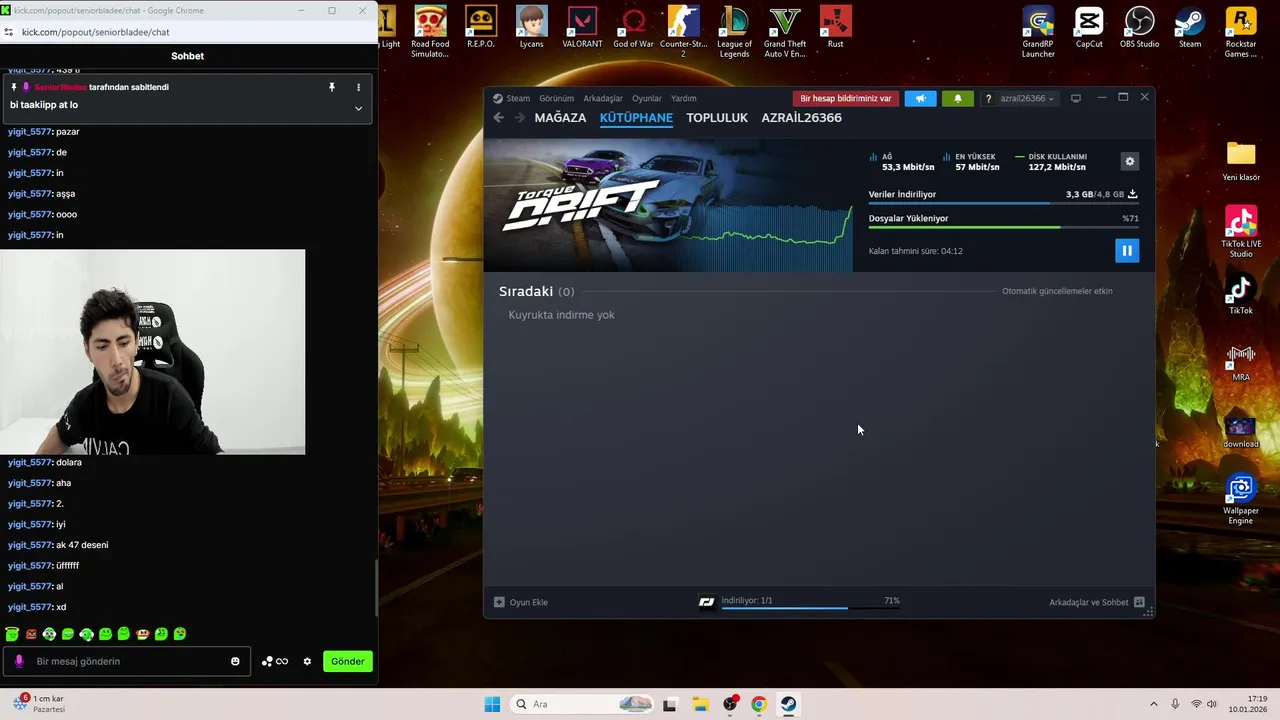1280x720 pixels.
Task: Open Arkadaşlar ve Sohbet
Action: click(x=1096, y=602)
